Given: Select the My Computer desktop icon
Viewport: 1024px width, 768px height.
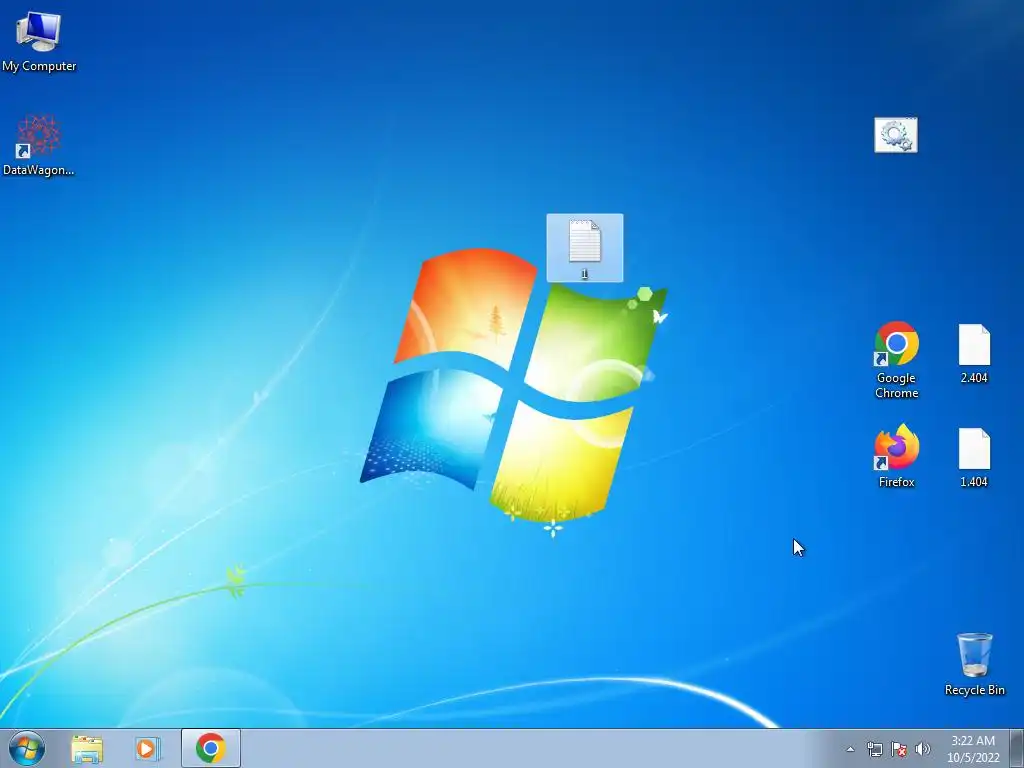Looking at the screenshot, I should tap(39, 42).
